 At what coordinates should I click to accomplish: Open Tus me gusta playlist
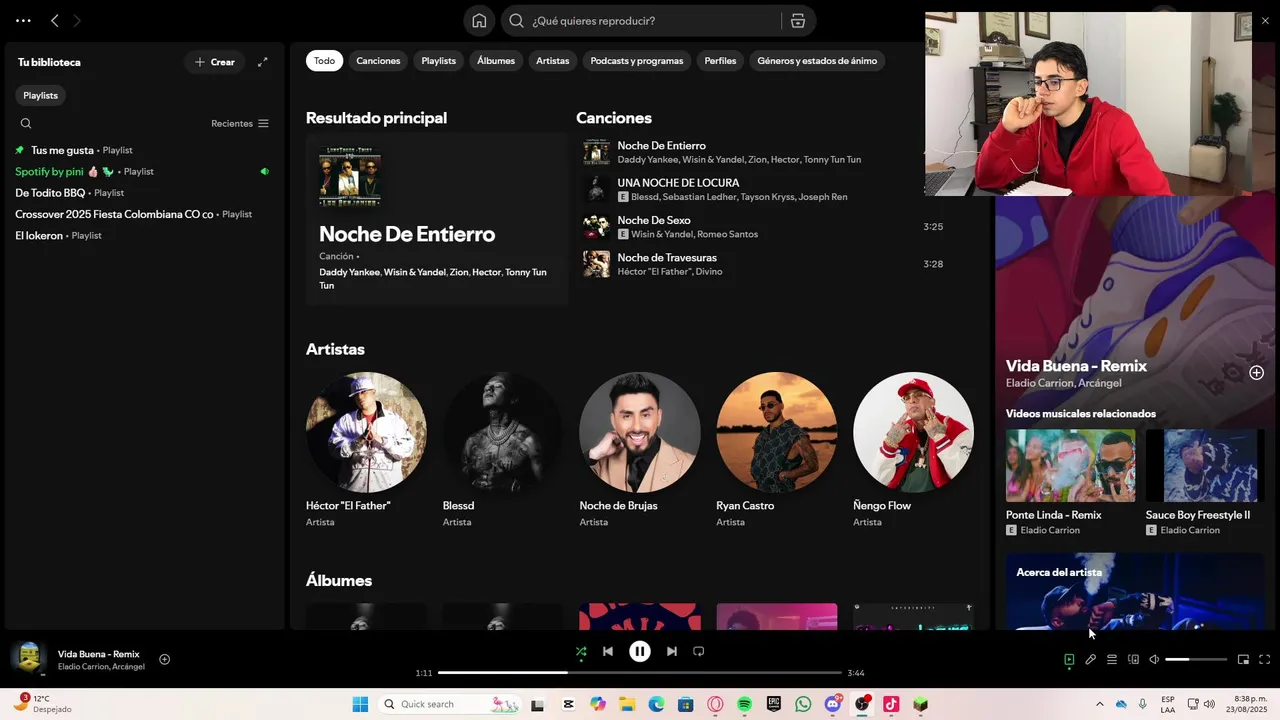[143, 150]
